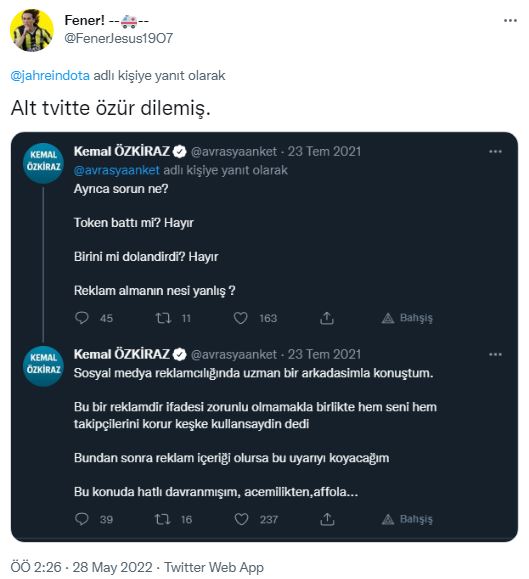Share the first quoted tweet
Viewport: 529px width, 579px height.
click(x=327, y=318)
